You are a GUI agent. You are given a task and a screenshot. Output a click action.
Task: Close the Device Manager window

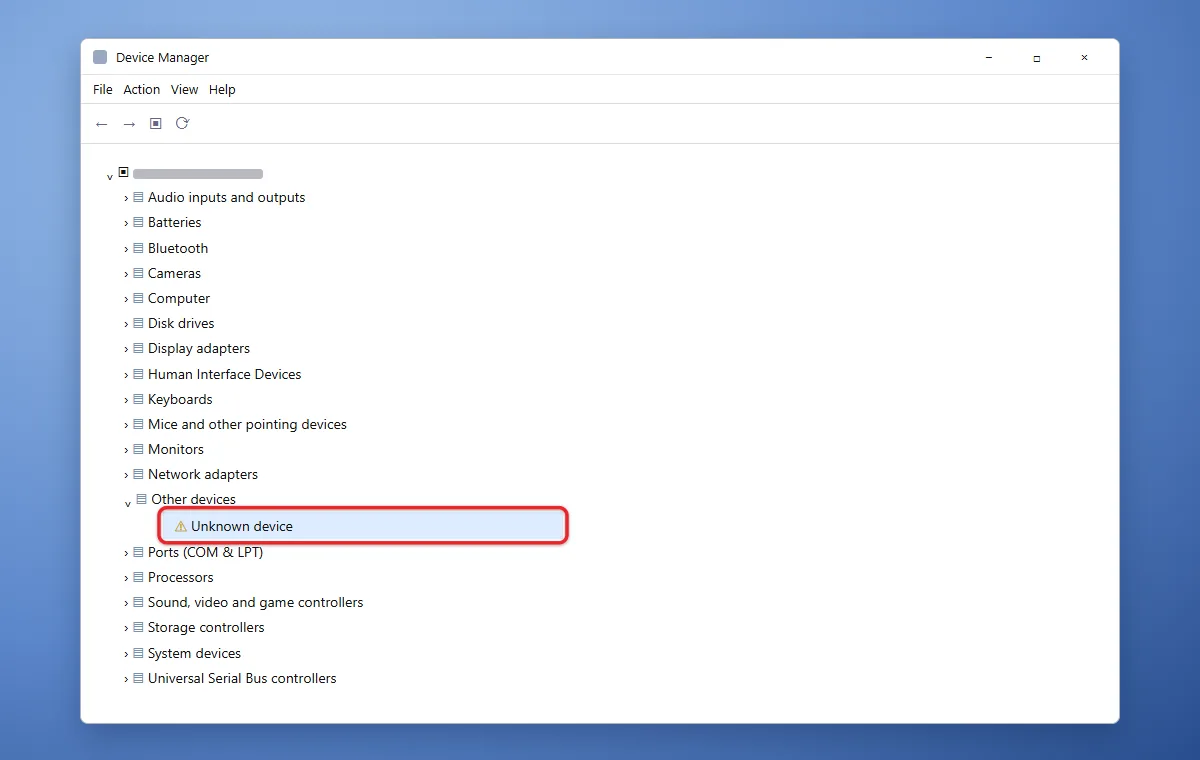tap(1084, 58)
